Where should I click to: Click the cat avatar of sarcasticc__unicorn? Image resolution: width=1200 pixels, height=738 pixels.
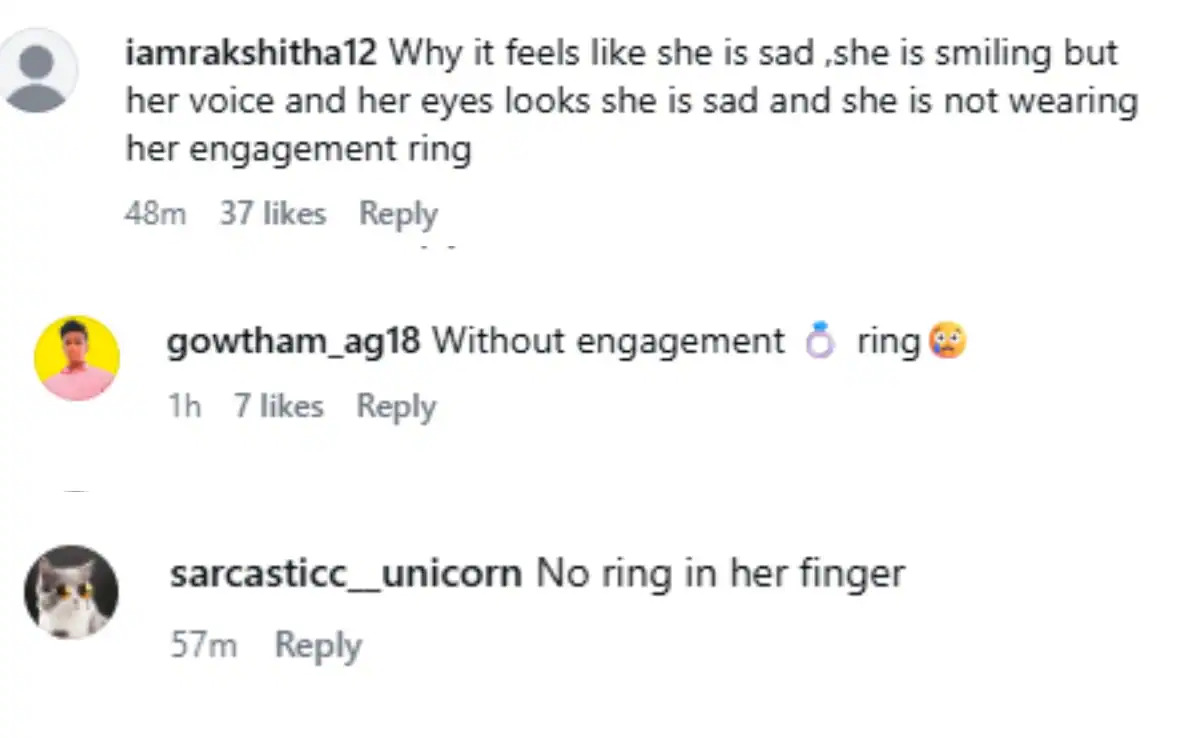(71, 592)
